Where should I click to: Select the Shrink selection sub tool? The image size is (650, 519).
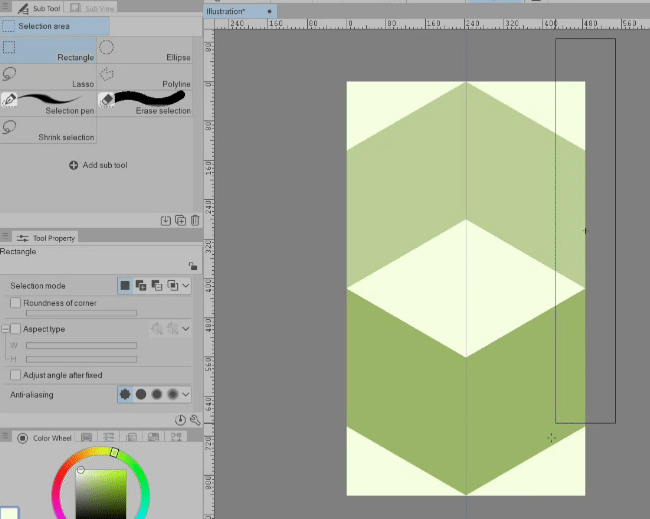tap(48, 129)
